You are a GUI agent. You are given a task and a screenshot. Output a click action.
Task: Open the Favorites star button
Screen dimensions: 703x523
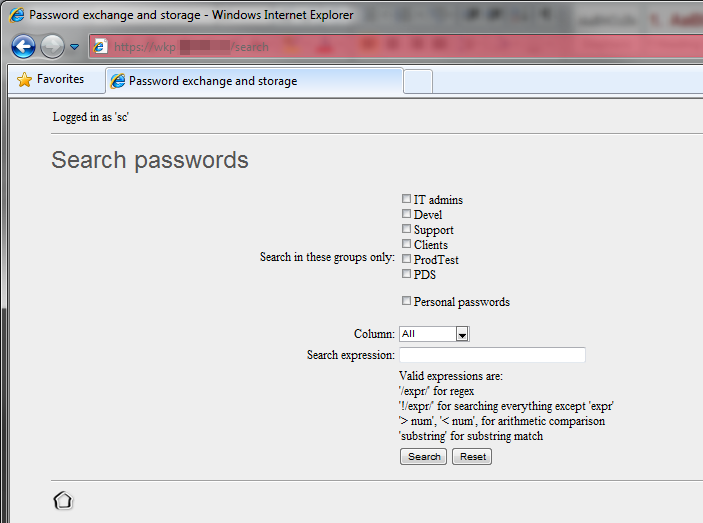50,79
